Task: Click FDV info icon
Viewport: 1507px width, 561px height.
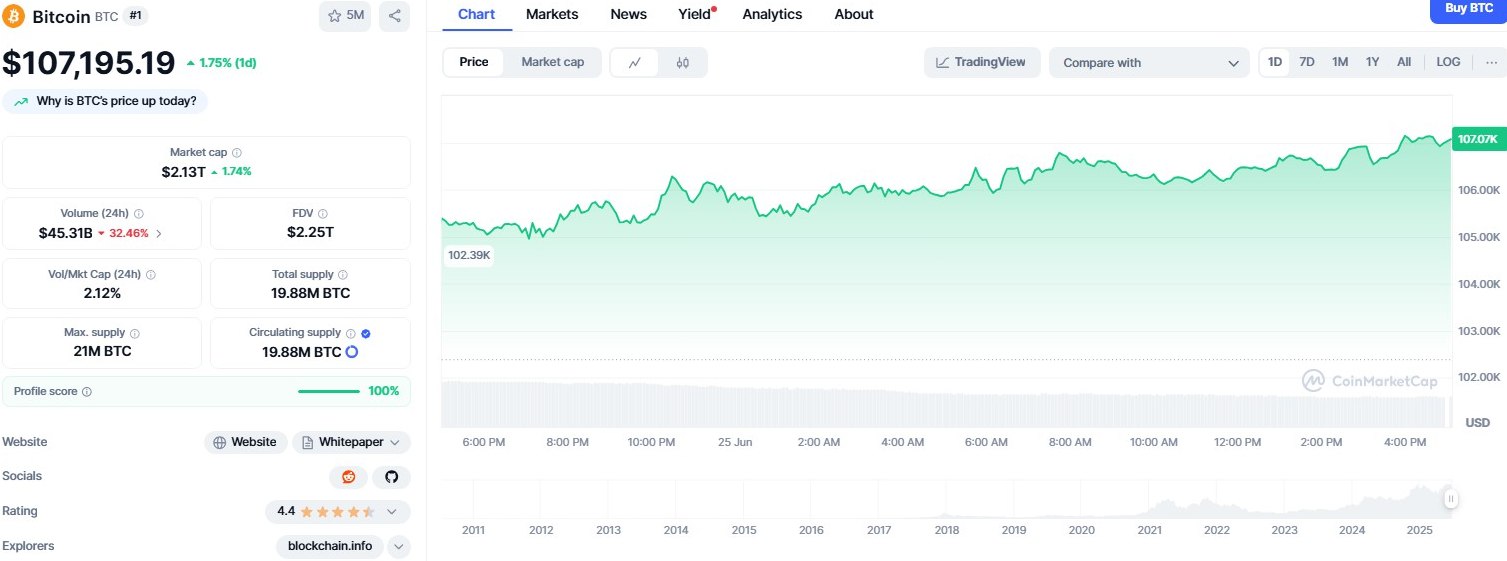Action: (x=323, y=214)
